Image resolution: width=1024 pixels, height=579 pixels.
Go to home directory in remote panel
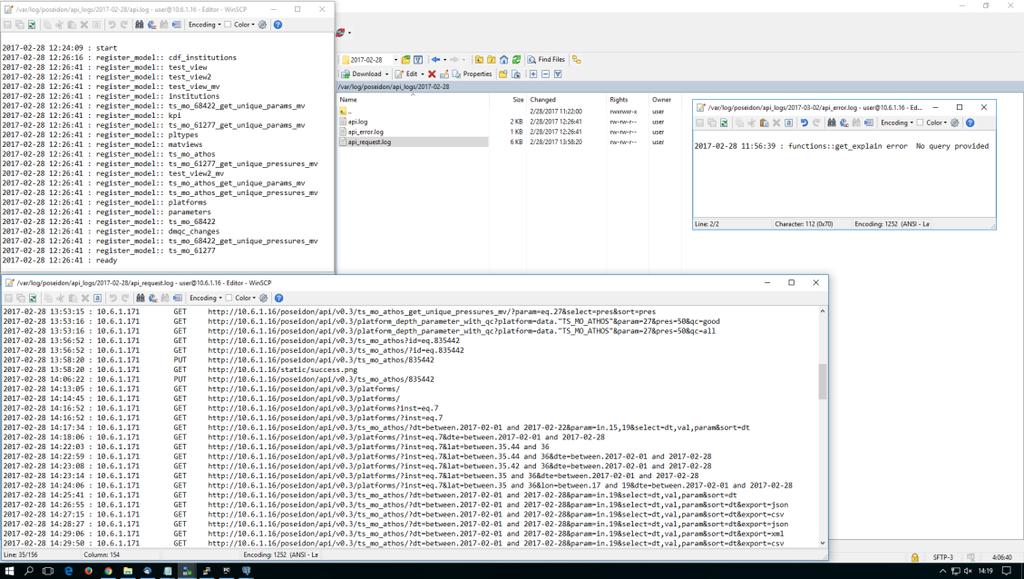pos(504,59)
